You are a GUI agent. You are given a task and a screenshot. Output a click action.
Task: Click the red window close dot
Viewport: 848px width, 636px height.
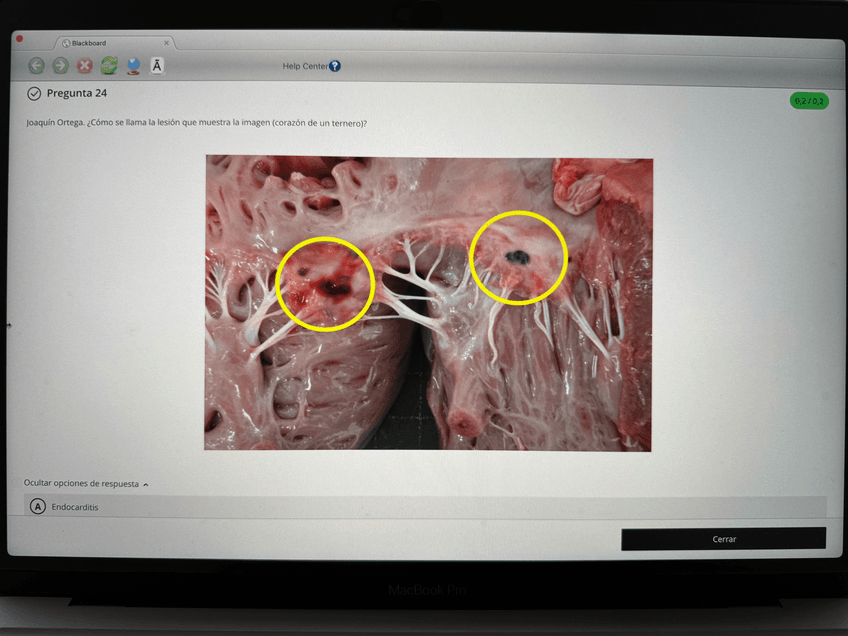coord(19,39)
